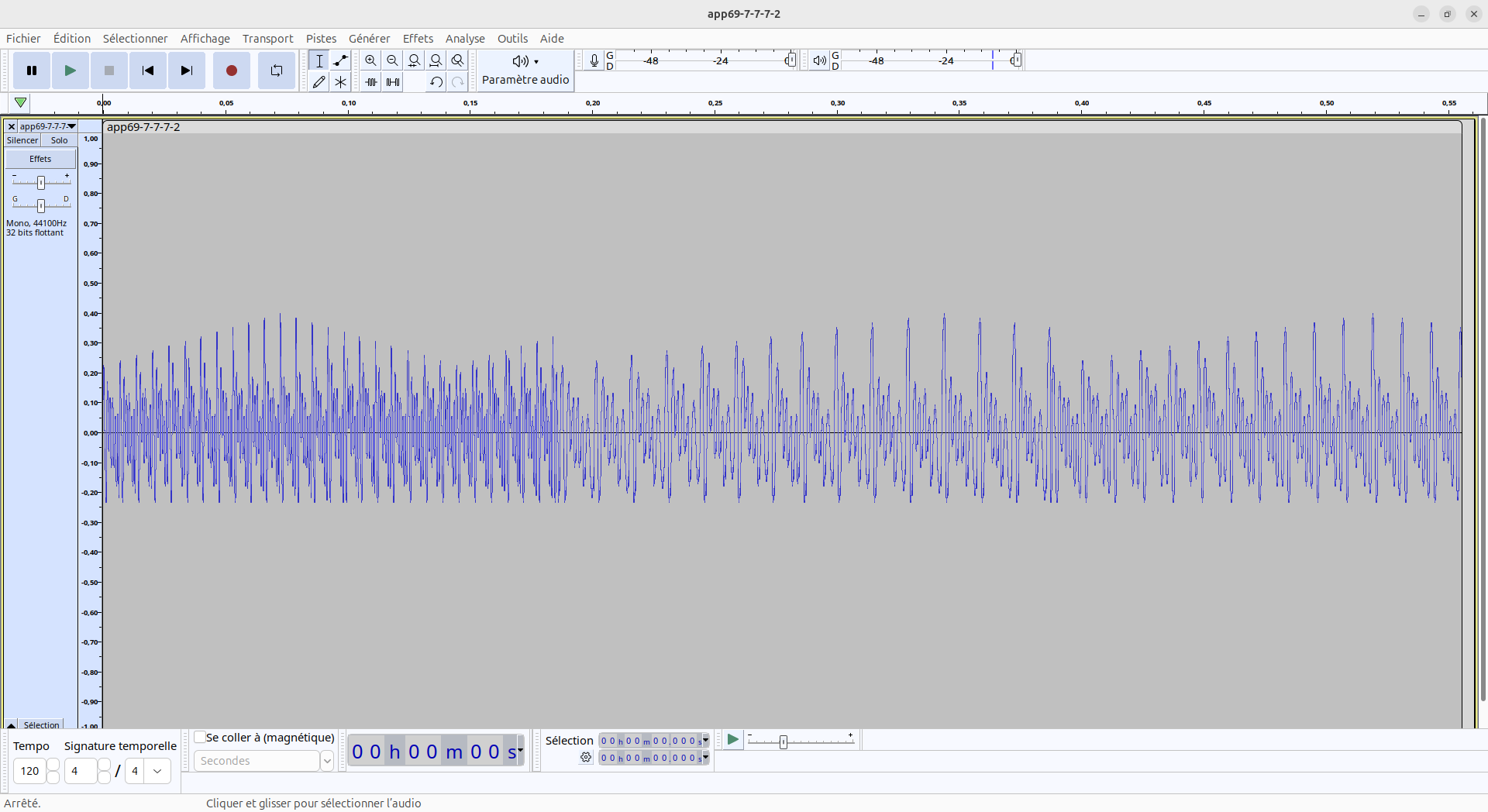Open time signature denominator dropdown

coord(157,771)
